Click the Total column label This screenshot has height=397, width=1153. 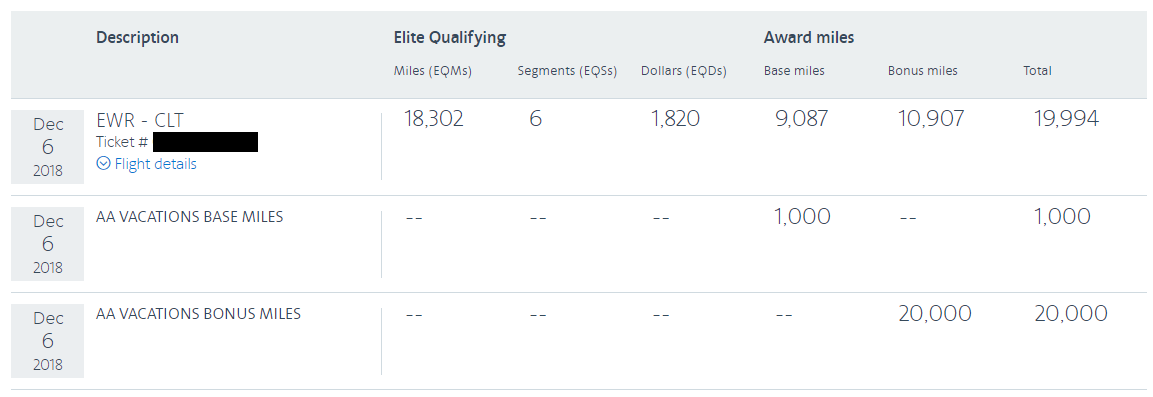(x=1038, y=71)
